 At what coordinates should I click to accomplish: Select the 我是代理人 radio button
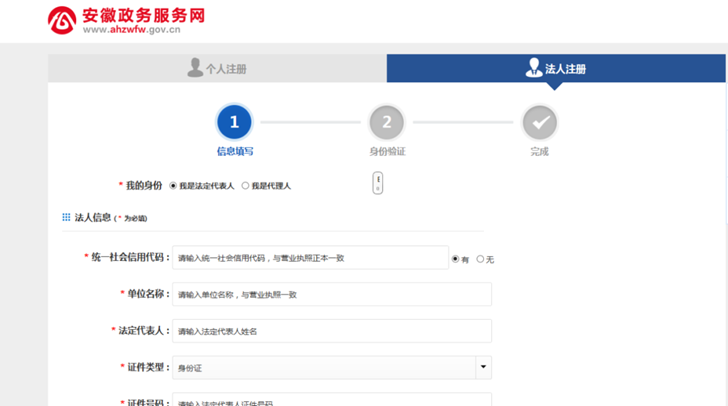245,185
